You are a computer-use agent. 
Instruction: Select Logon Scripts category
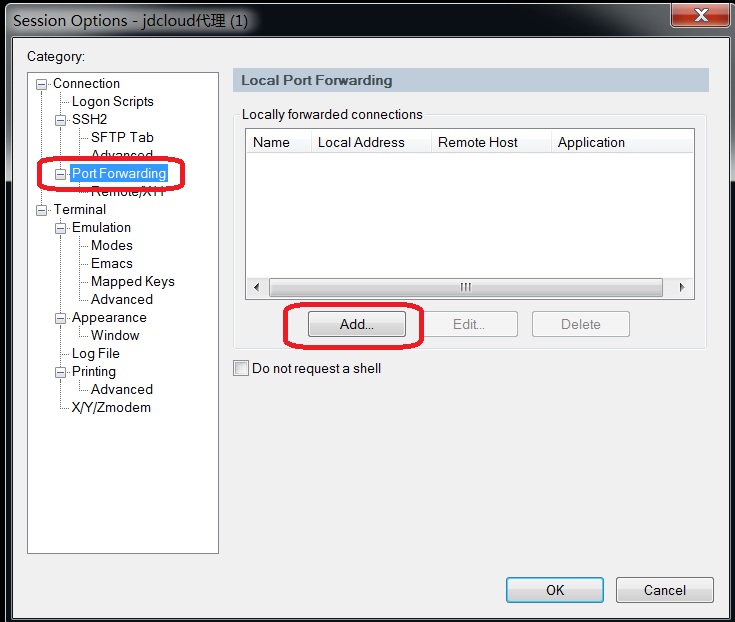112,102
